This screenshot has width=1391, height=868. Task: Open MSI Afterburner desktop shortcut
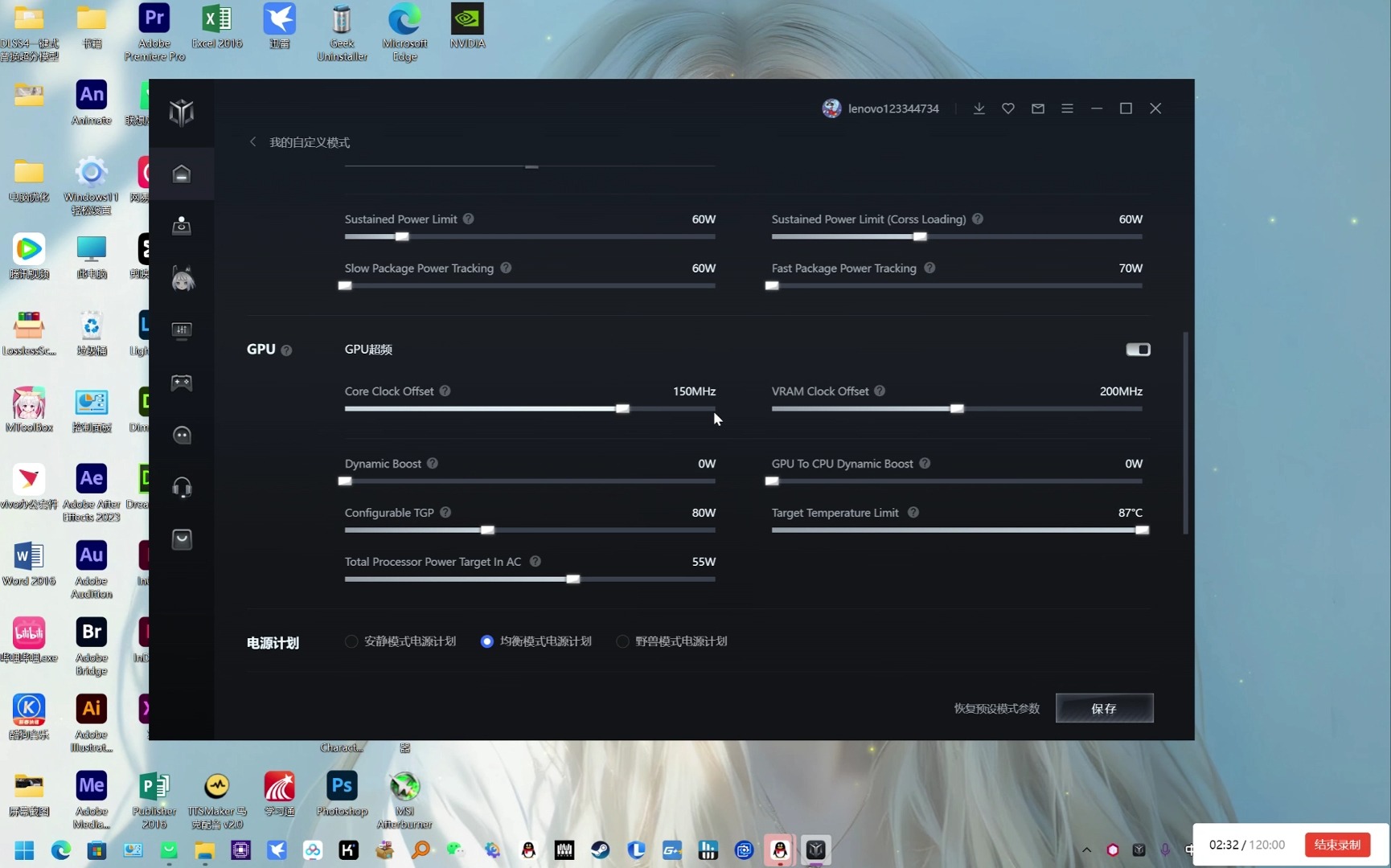tap(404, 800)
